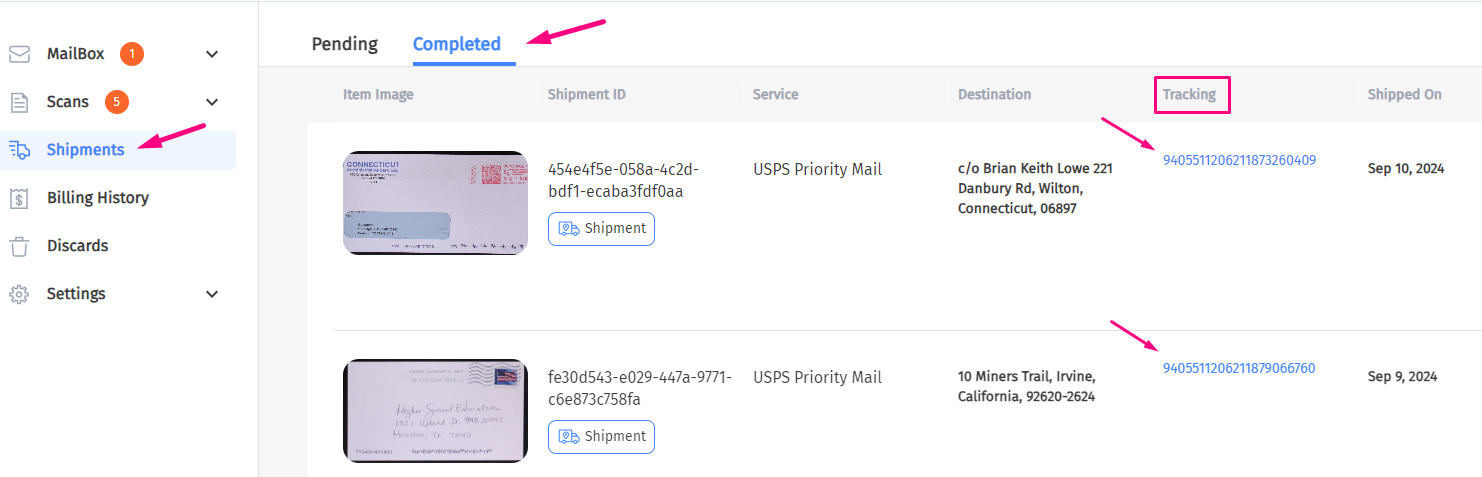Viewport: 1482px width, 477px height.
Task: Expand the Settings chevron
Action: click(x=212, y=294)
